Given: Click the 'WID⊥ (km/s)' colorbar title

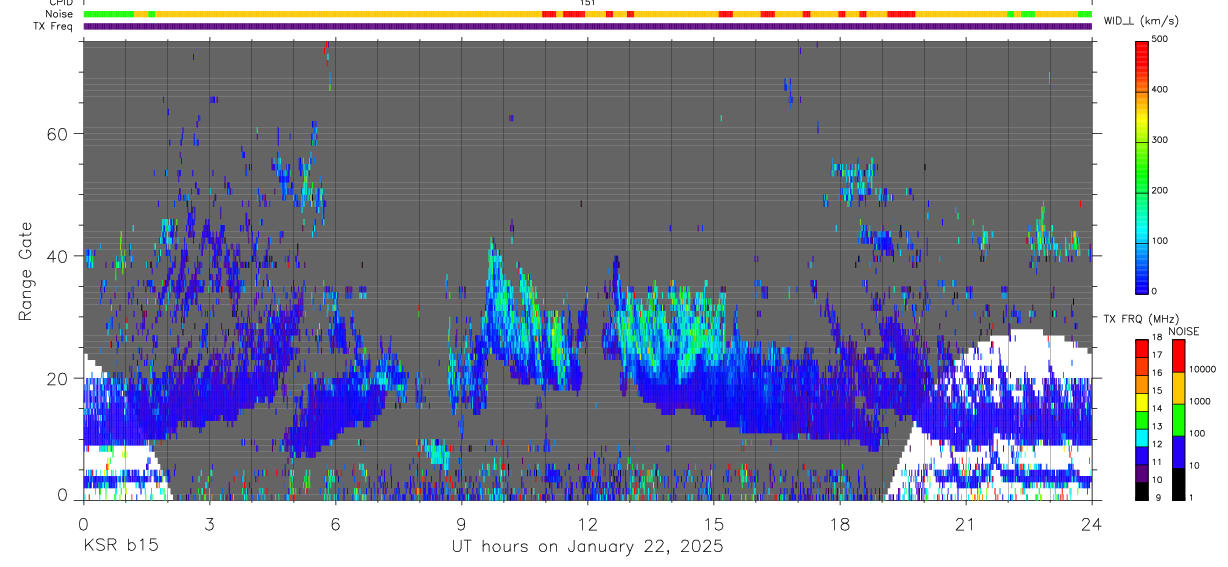Looking at the screenshot, I should [x=1142, y=21].
